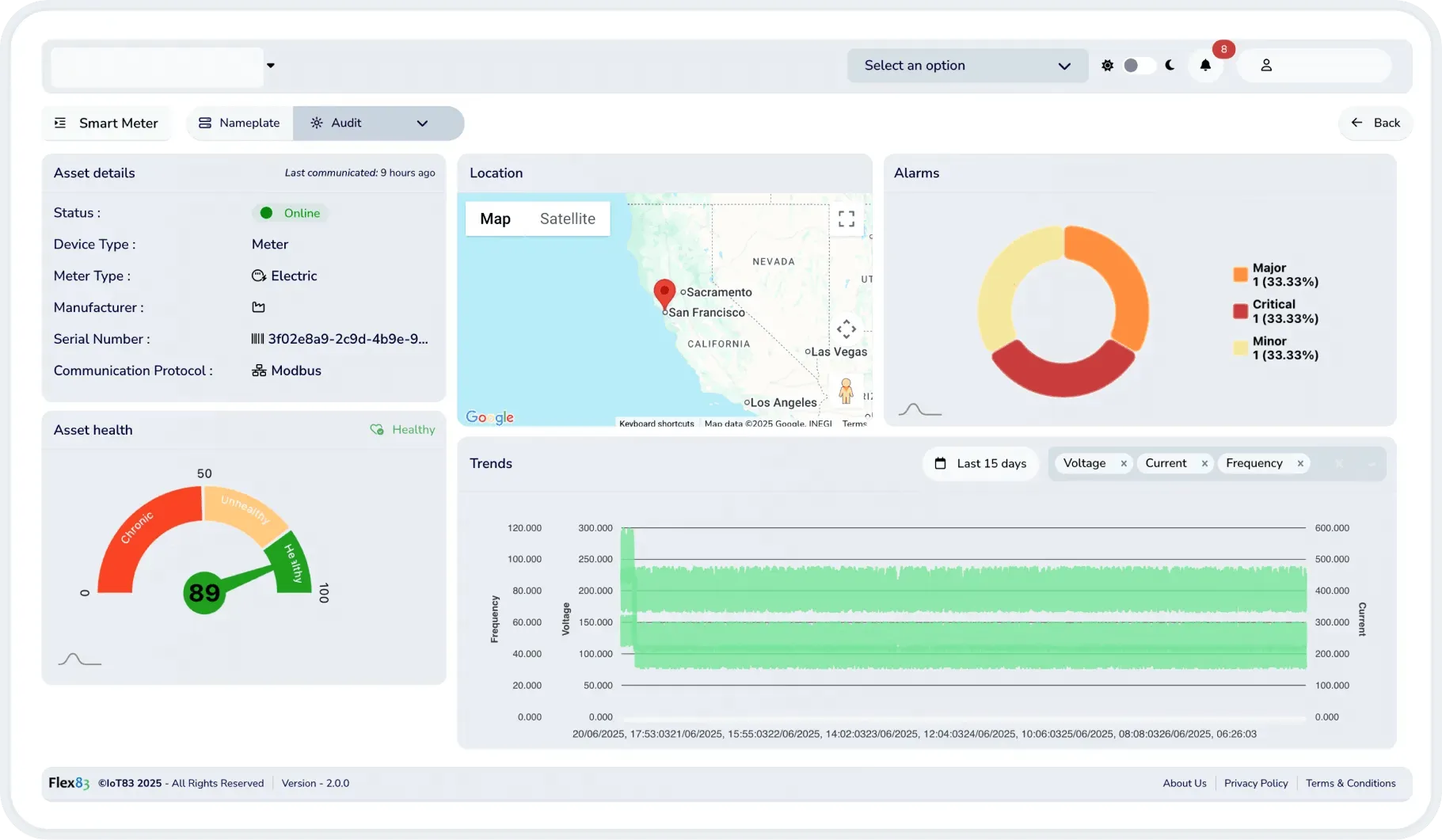1442x840 pixels.
Task: Open the notifications bell icon
Action: (x=1205, y=66)
